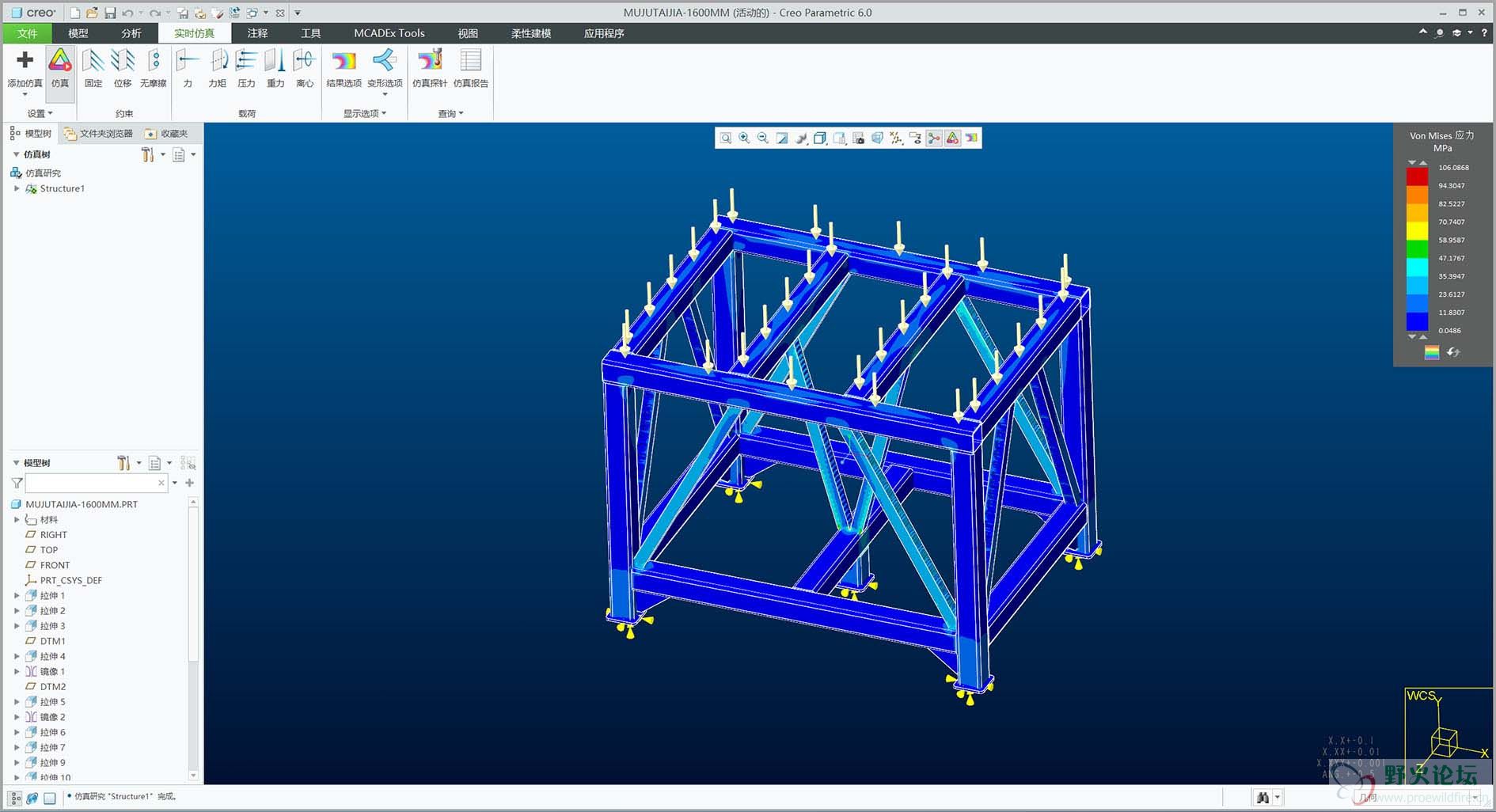Open the 文件 file menu button

tap(27, 33)
